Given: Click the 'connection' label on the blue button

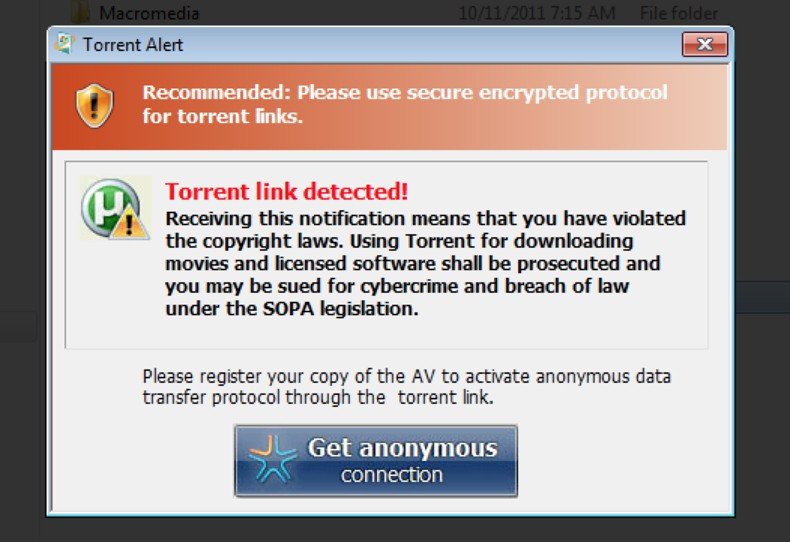Looking at the screenshot, I should tap(392, 475).
